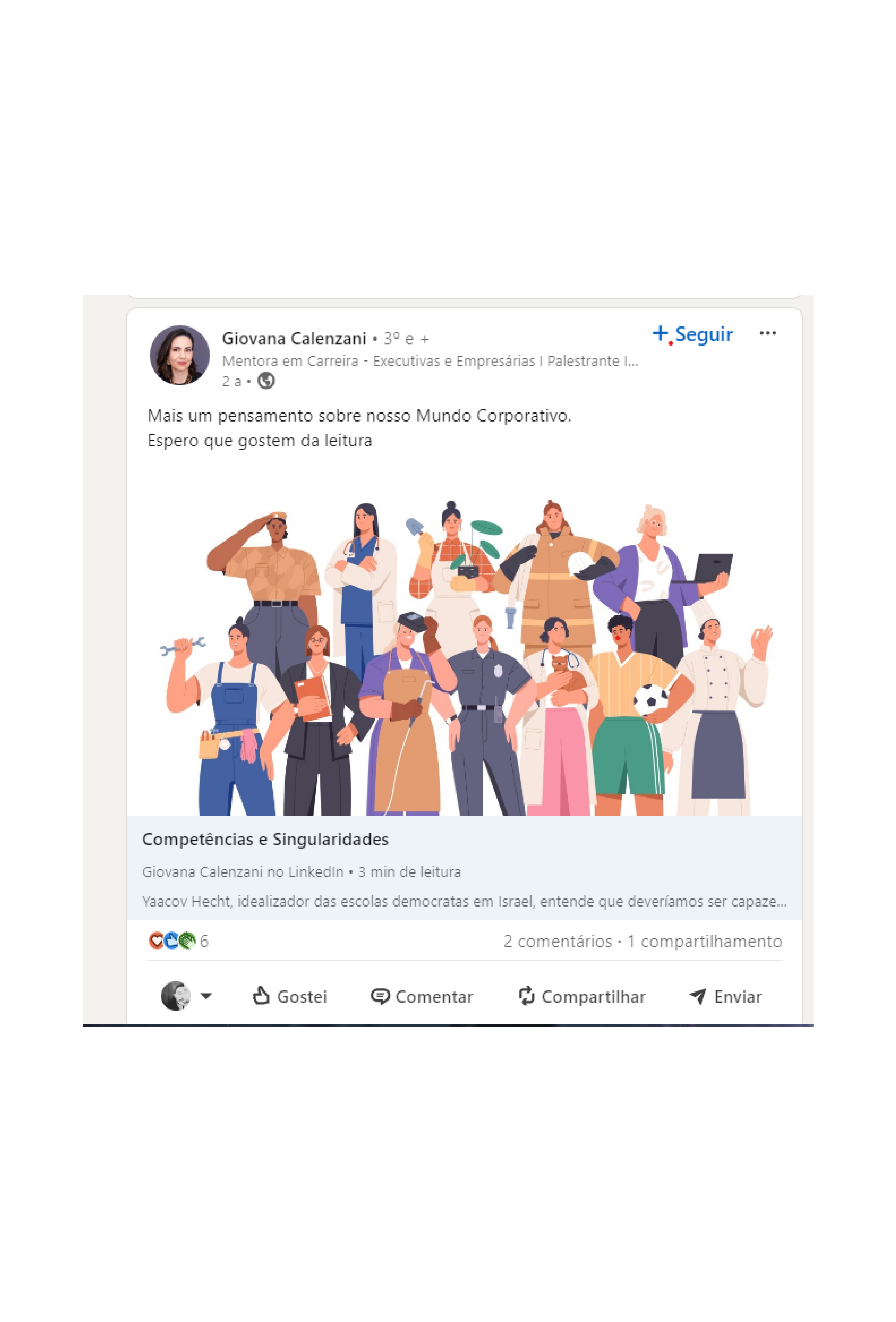Click the Yaacov Hecht article preview description
The height and width of the screenshot is (1322, 896).
[465, 902]
